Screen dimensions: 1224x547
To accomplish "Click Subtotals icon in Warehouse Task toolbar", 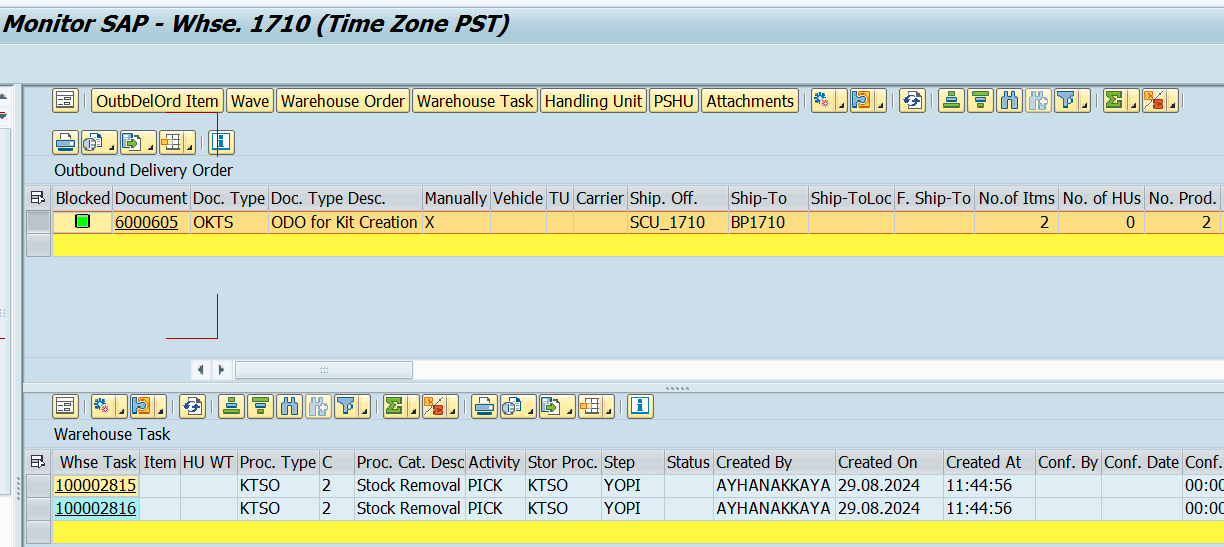I will 433,406.
